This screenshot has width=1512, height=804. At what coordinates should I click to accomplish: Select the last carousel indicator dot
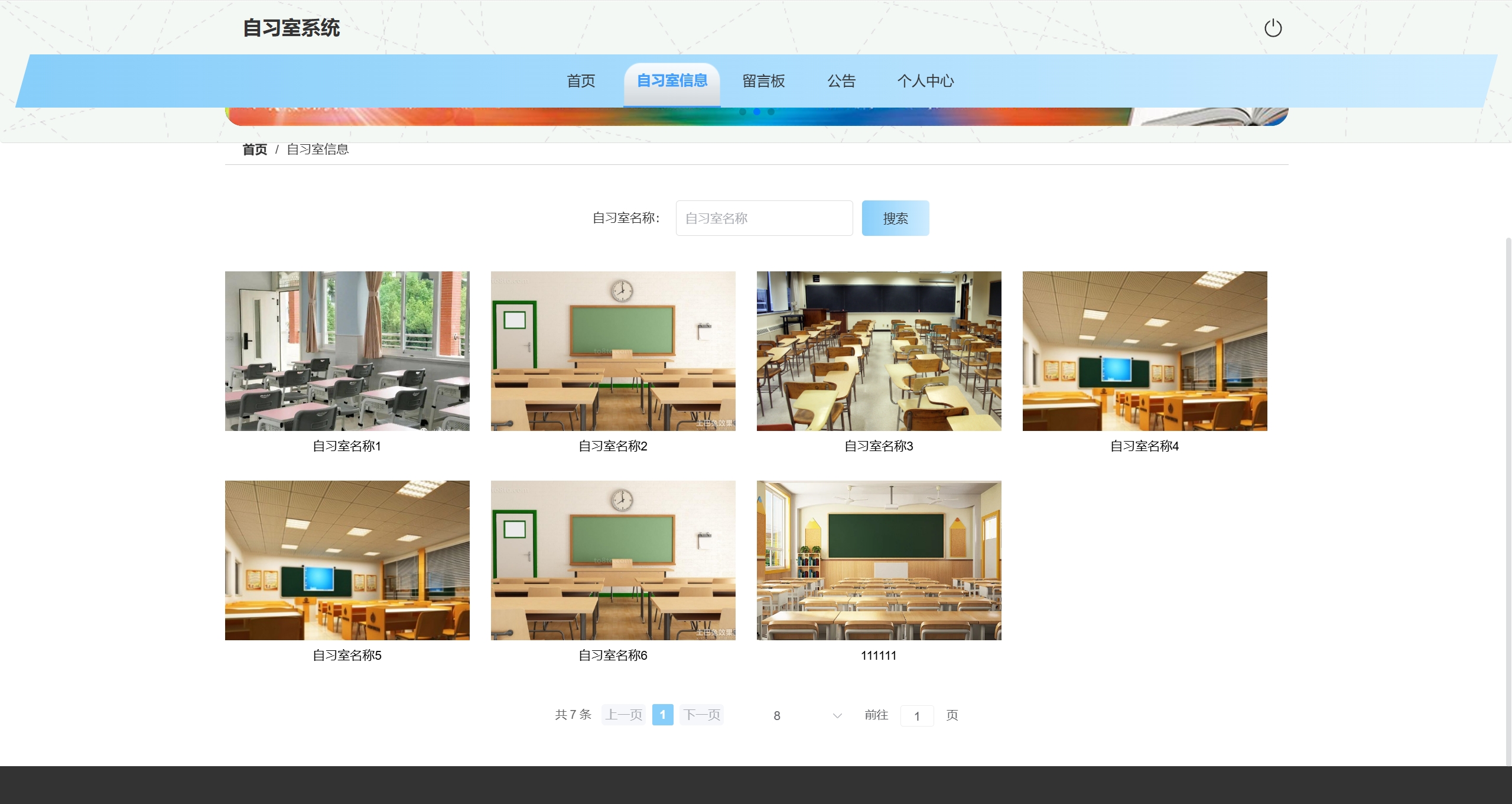(771, 112)
